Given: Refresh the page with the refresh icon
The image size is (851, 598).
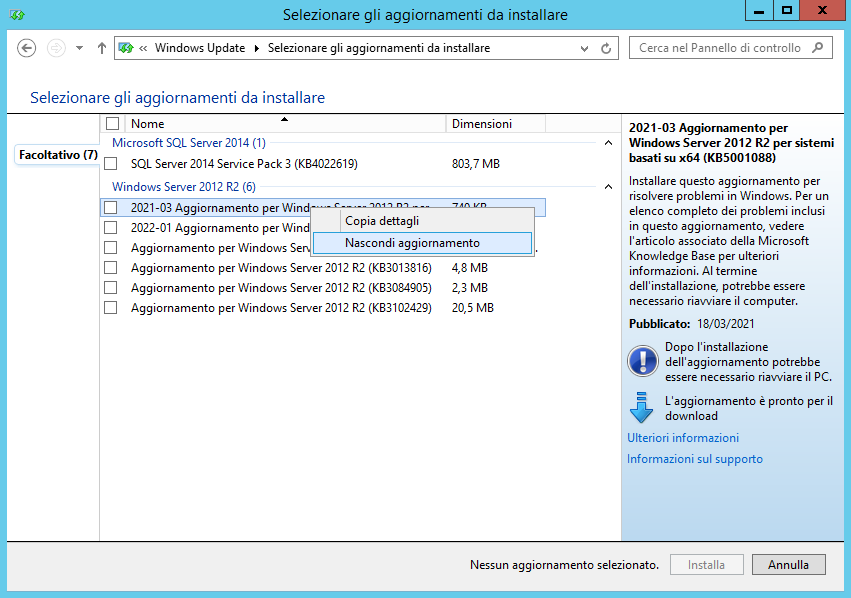Looking at the screenshot, I should 606,48.
